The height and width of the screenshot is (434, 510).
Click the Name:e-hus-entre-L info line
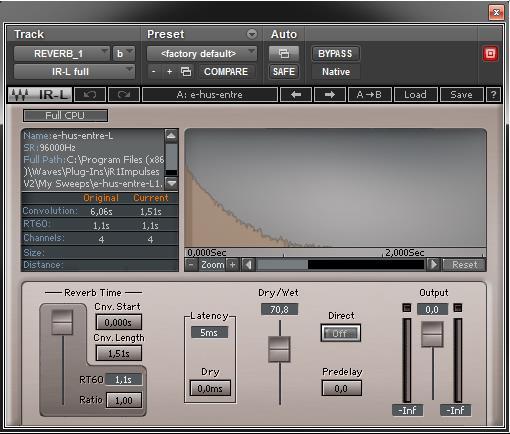coord(68,136)
